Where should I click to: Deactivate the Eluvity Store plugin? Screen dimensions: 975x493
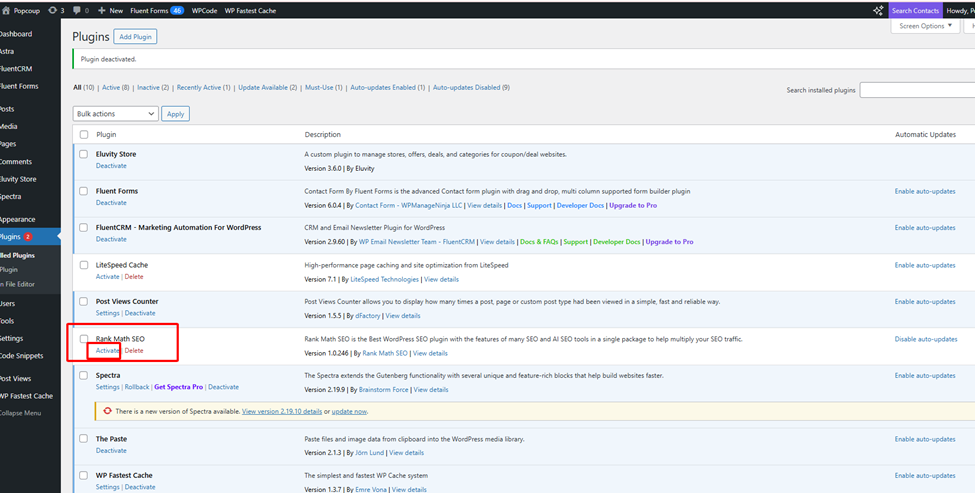pyautogui.click(x=111, y=166)
